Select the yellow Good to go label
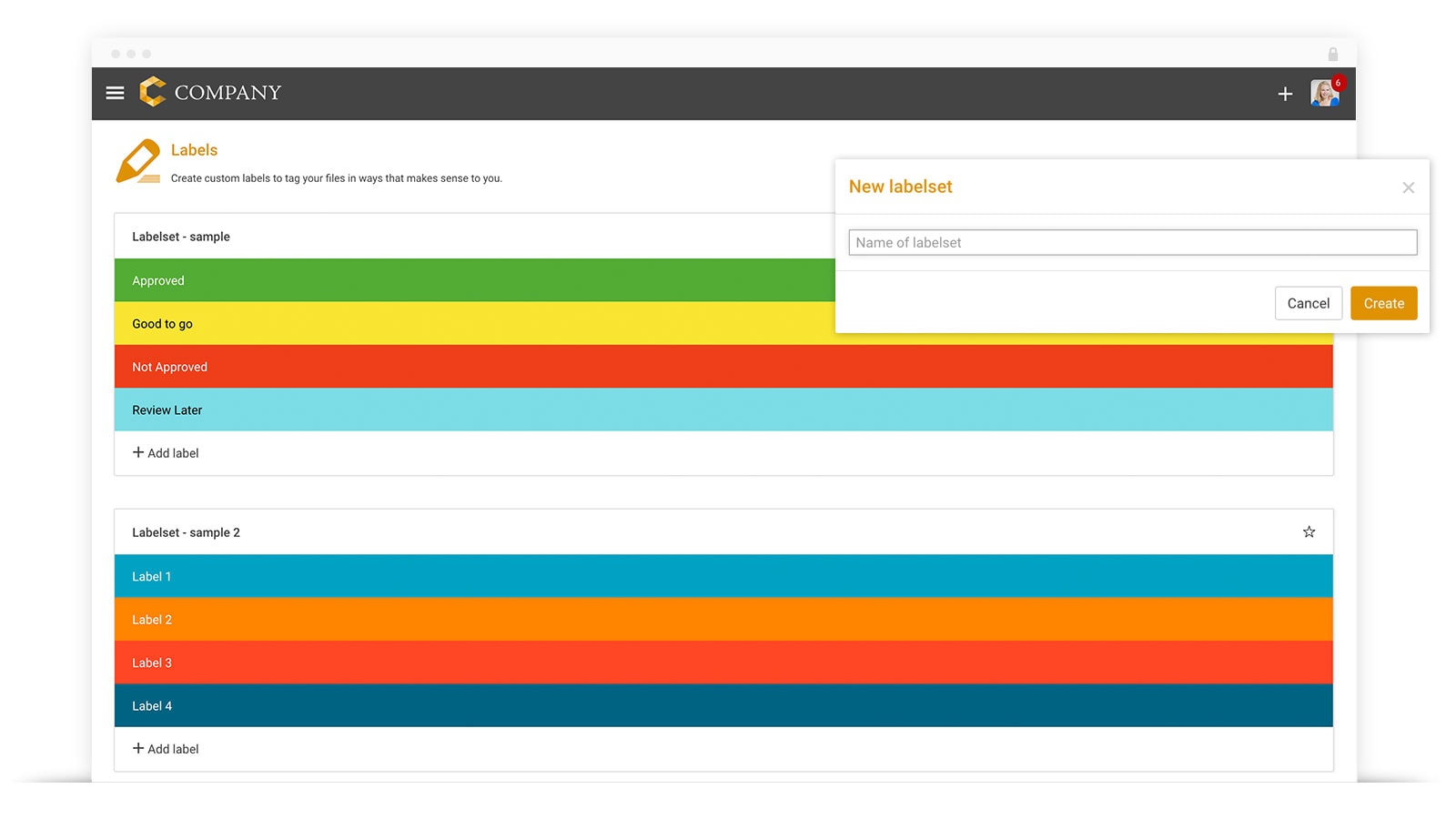This screenshot has height=819, width=1456. click(x=473, y=324)
